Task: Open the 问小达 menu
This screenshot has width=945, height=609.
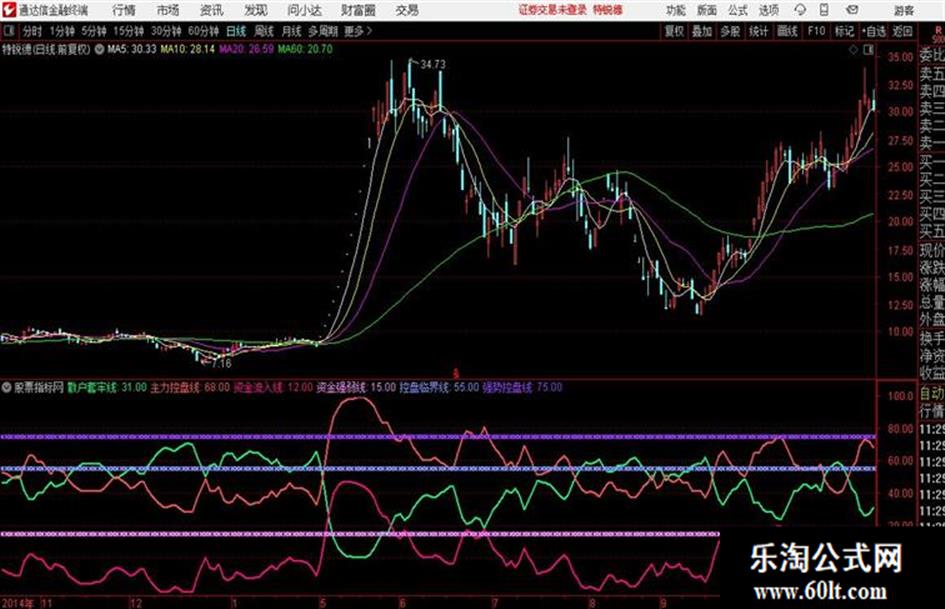Action: 304,10
